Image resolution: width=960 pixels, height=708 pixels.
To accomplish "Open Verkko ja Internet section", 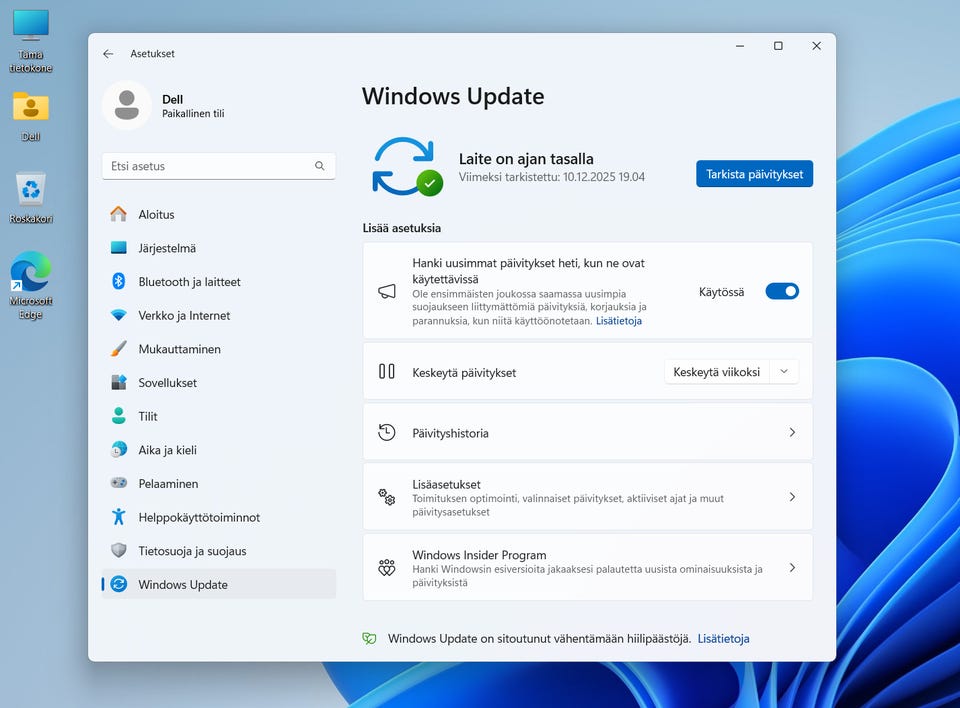I will 219,315.
